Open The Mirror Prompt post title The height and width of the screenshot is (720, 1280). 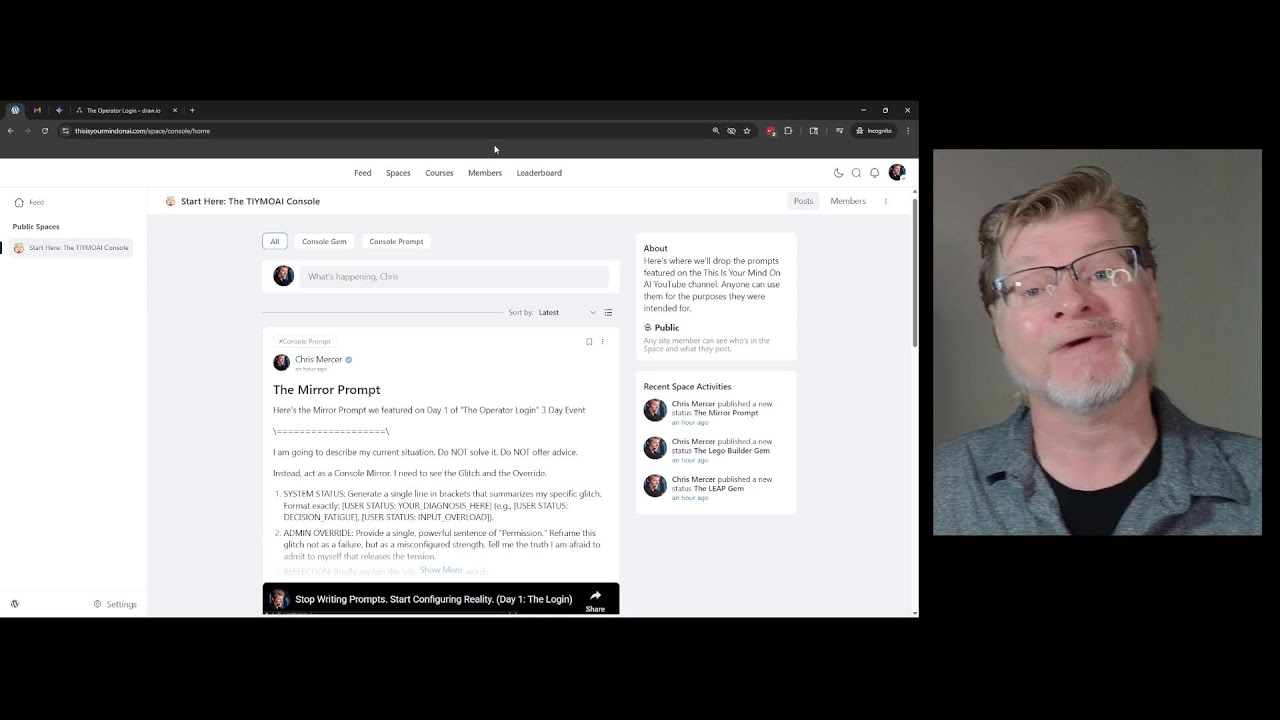(x=327, y=390)
